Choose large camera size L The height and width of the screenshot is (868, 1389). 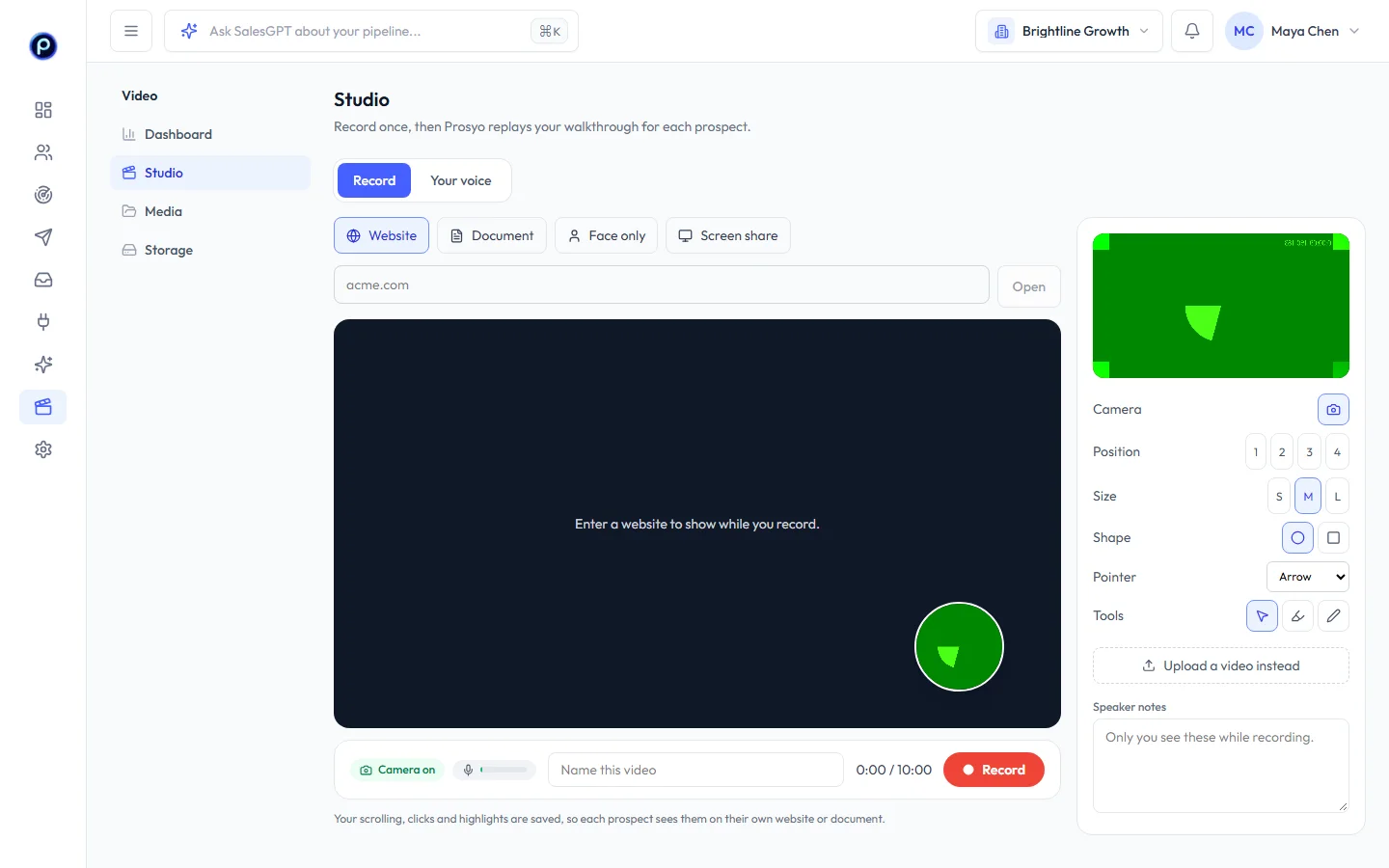pyautogui.click(x=1337, y=496)
